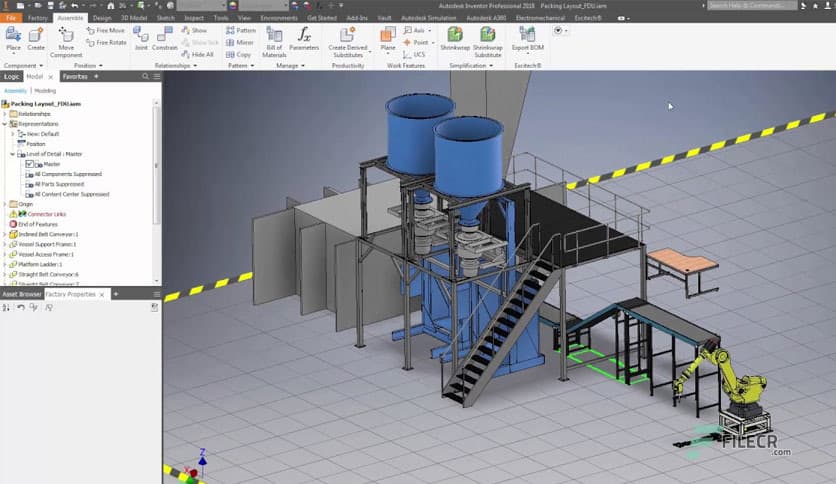Expand the Origin folder node
The height and width of the screenshot is (484, 836).
pos(5,204)
